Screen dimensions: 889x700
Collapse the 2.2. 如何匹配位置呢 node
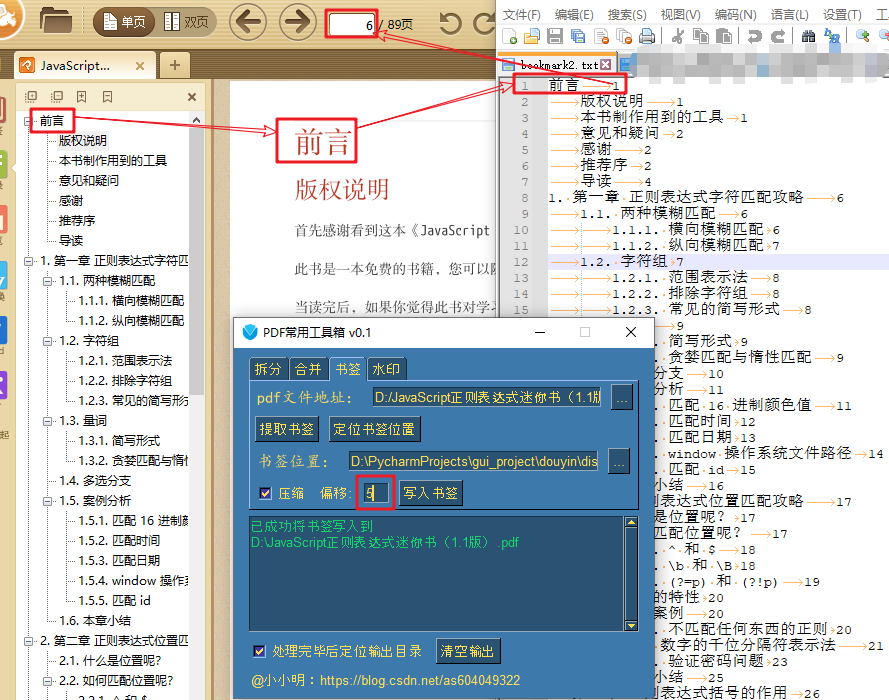click(x=48, y=681)
